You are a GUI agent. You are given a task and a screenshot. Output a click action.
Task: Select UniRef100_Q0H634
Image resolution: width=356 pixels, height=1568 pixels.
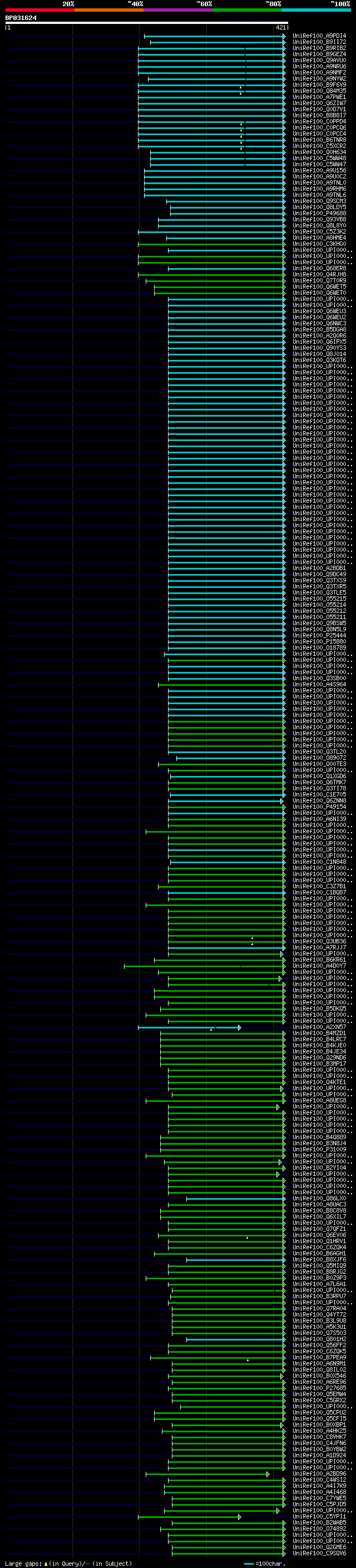click(319, 152)
